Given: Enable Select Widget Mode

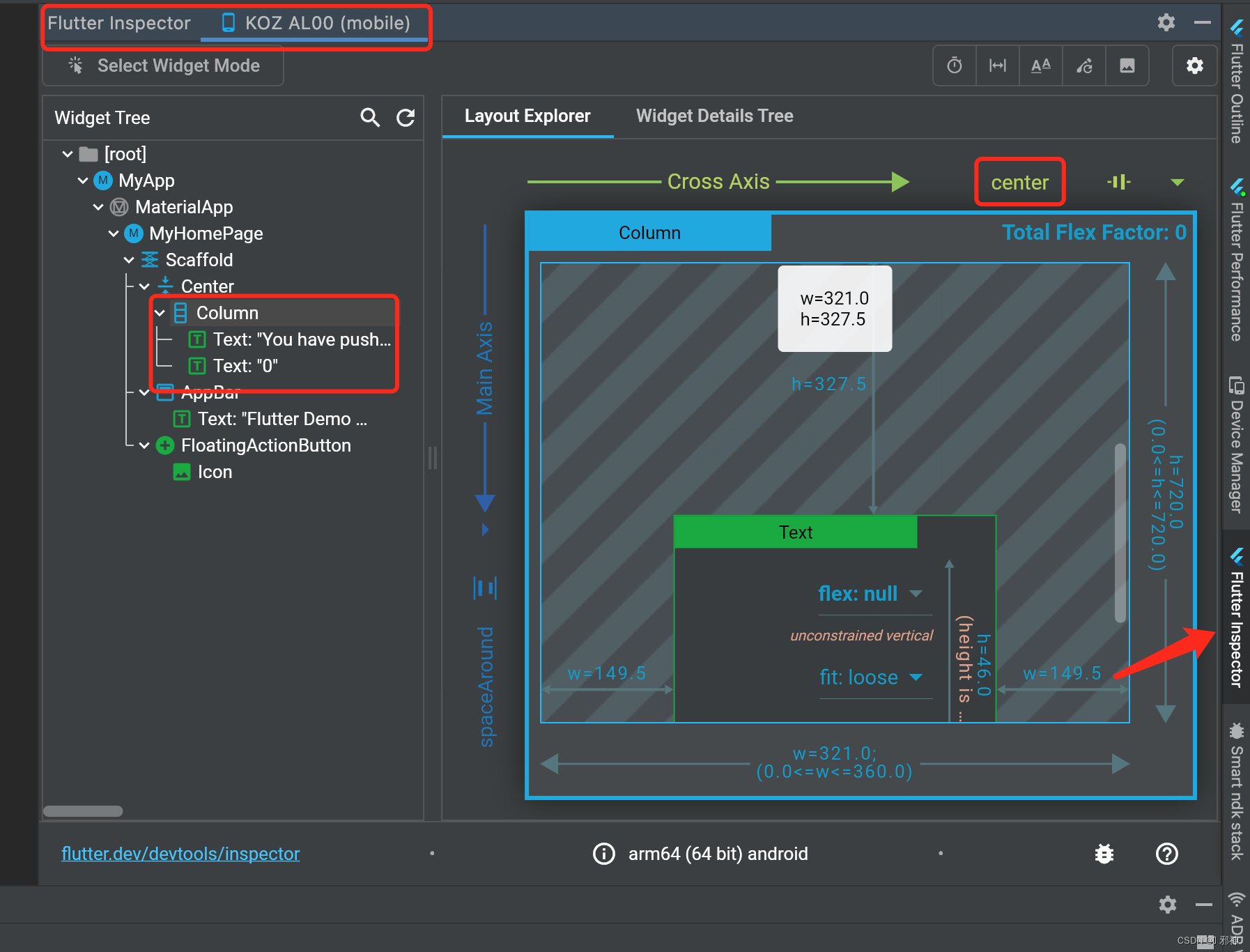Looking at the screenshot, I should [163, 66].
